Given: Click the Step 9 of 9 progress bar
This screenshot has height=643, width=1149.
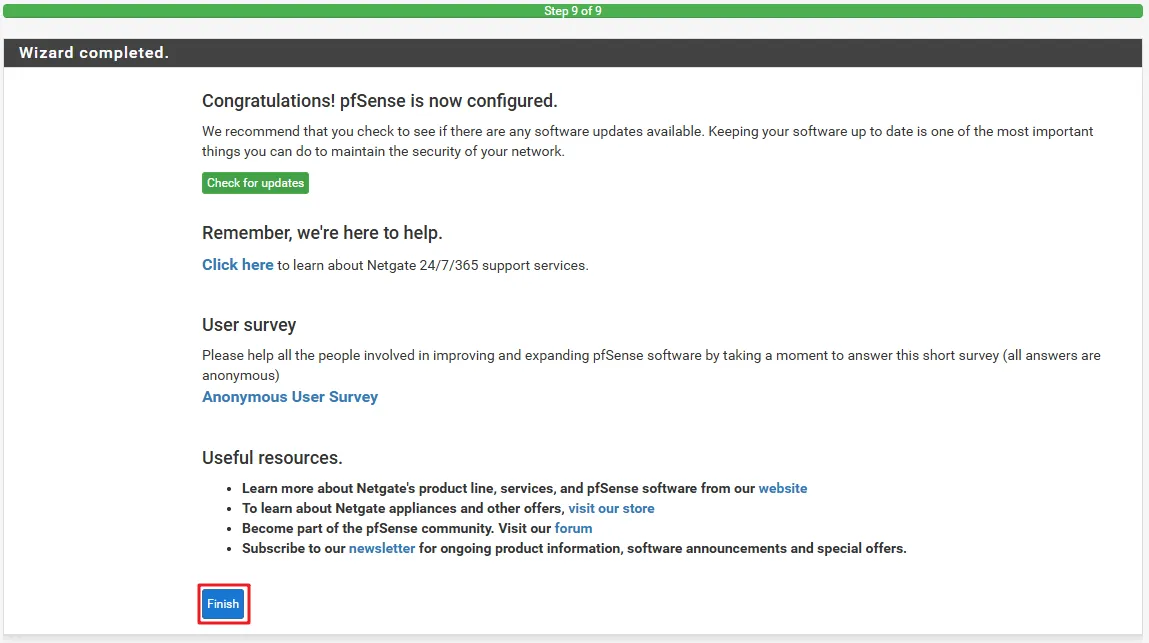Looking at the screenshot, I should pyautogui.click(x=572, y=11).
